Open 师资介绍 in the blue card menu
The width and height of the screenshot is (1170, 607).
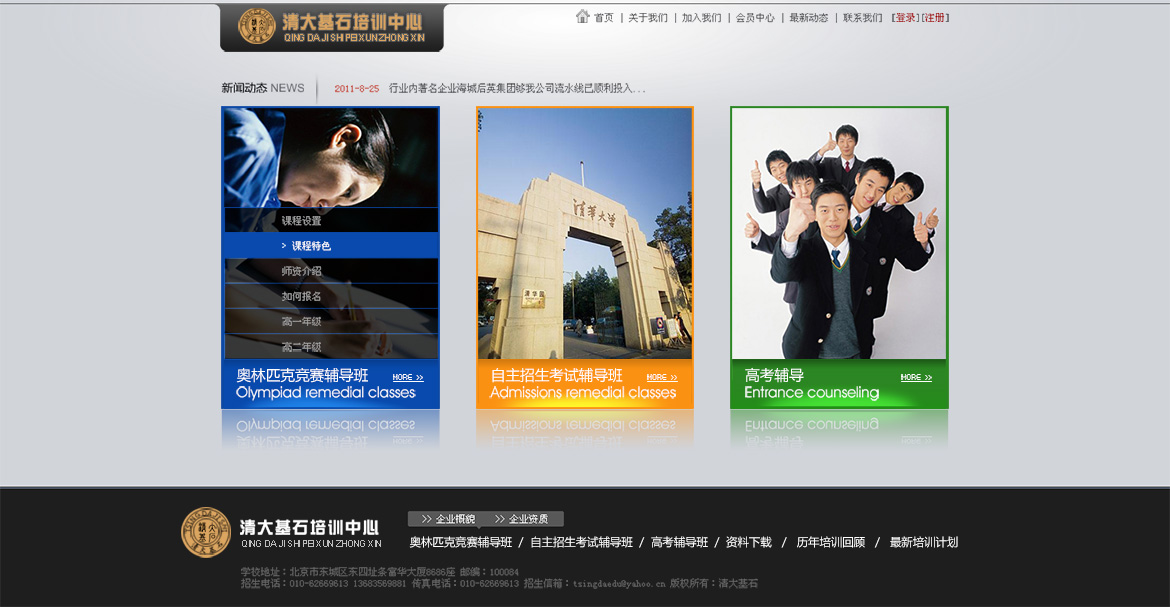coord(331,271)
